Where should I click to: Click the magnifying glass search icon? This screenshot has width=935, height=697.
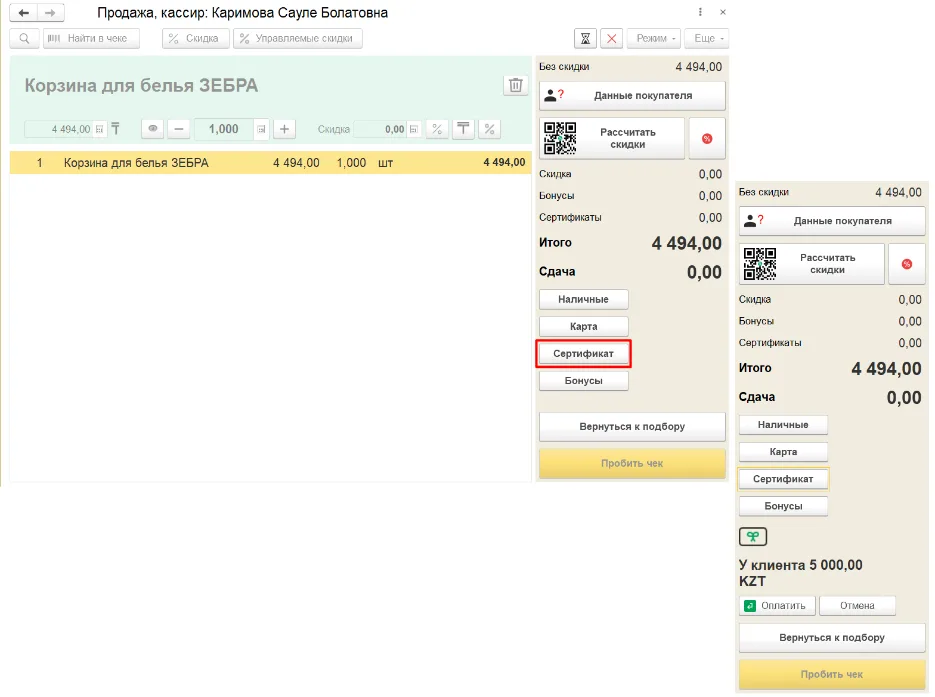(24, 38)
